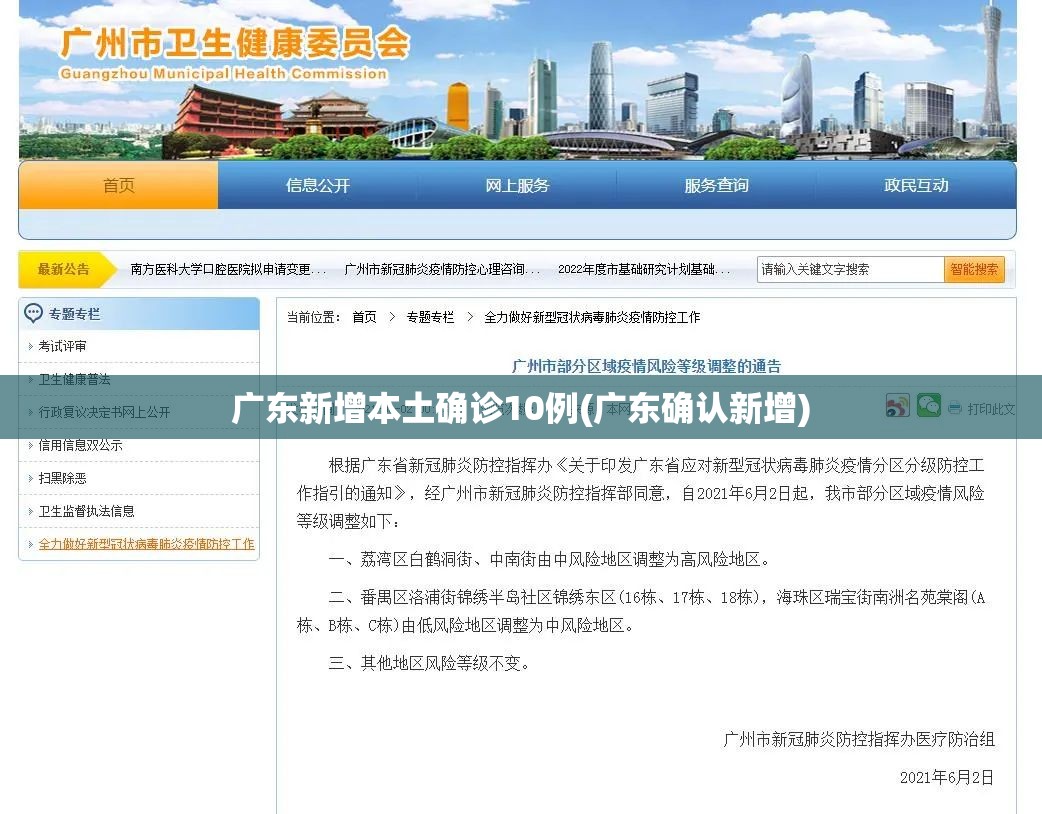Share the article via the WeChat icon
The width and height of the screenshot is (1042, 814).
click(x=928, y=405)
